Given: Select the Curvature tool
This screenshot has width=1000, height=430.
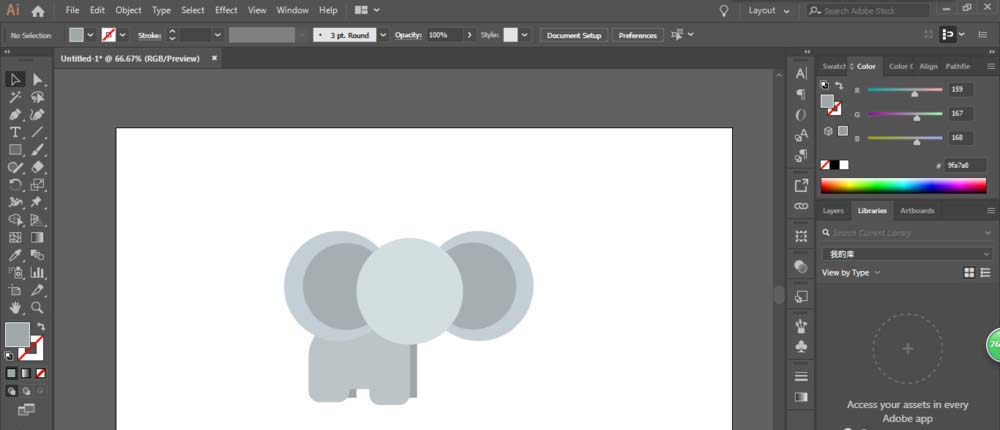Looking at the screenshot, I should click(x=38, y=115).
